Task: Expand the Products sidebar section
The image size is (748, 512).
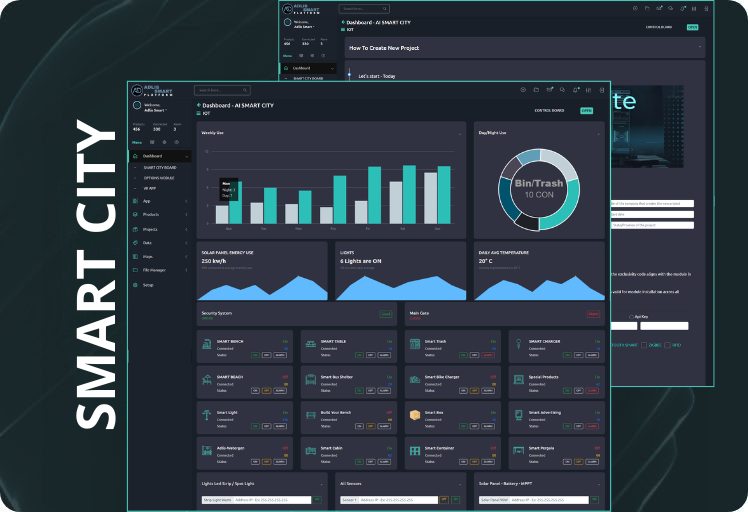Action: 188,215
